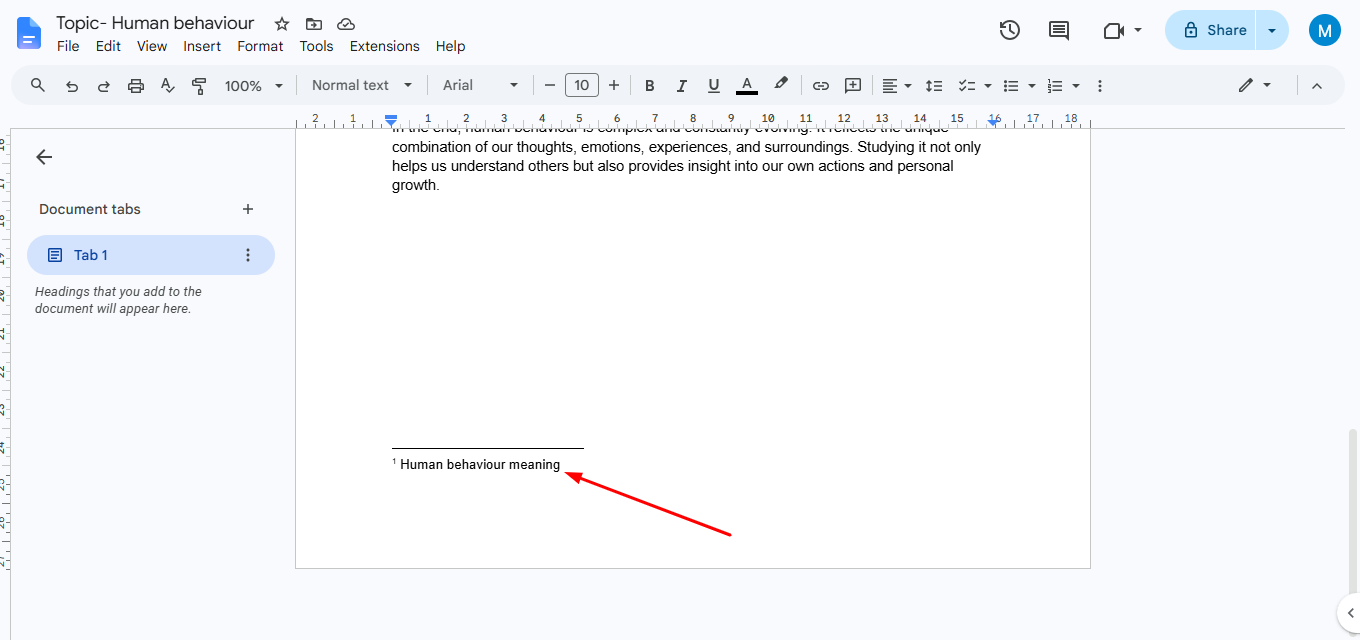The width and height of the screenshot is (1360, 640).
Task: Add a comment from the toolbar
Action: point(853,86)
